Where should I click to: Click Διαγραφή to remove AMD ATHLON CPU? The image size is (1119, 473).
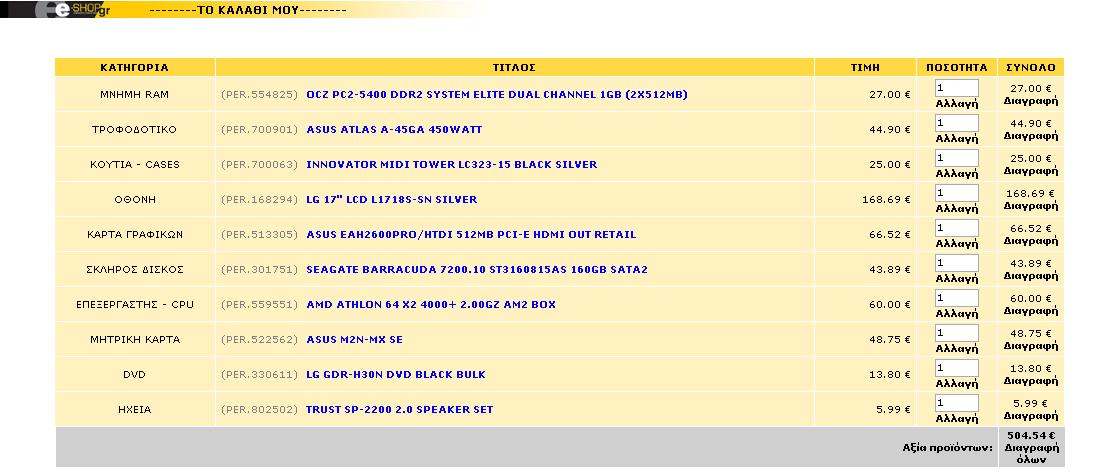tap(1031, 310)
